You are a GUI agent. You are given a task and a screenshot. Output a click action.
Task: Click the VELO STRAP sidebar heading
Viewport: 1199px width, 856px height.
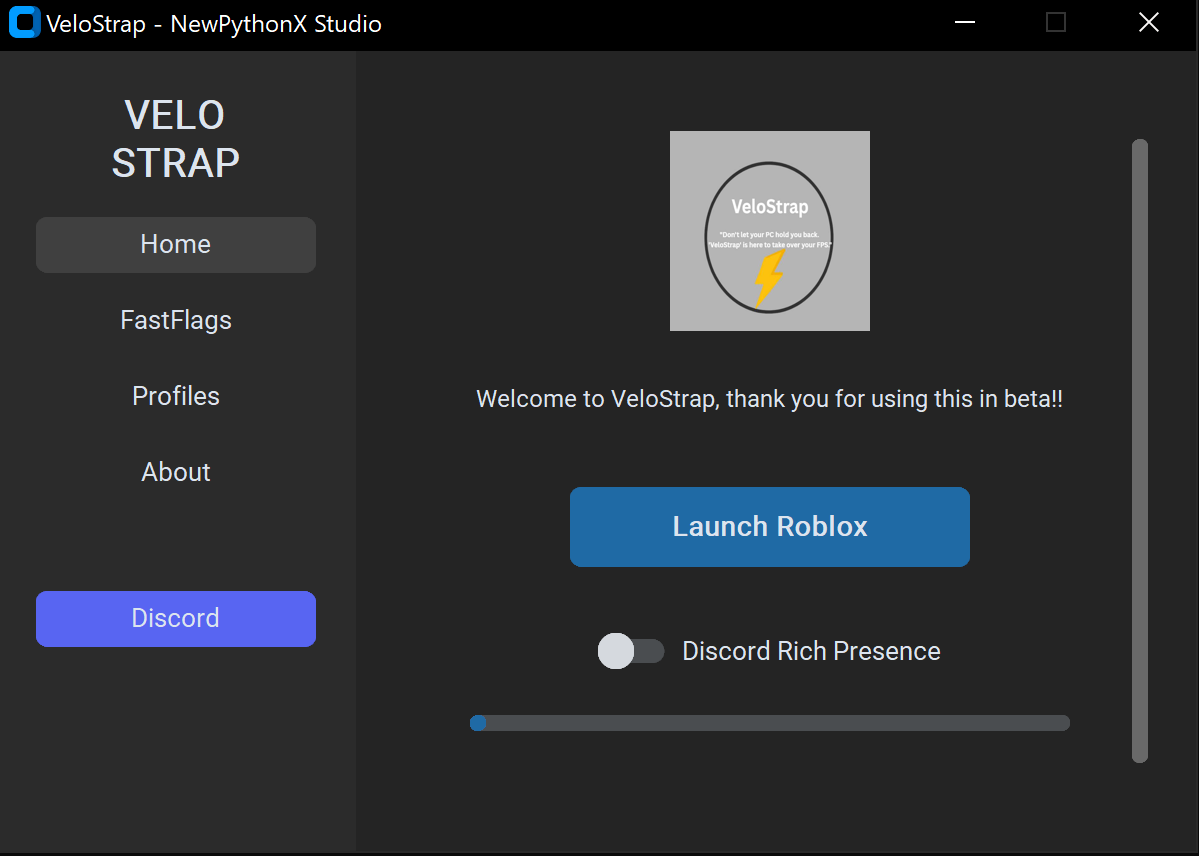[176, 139]
